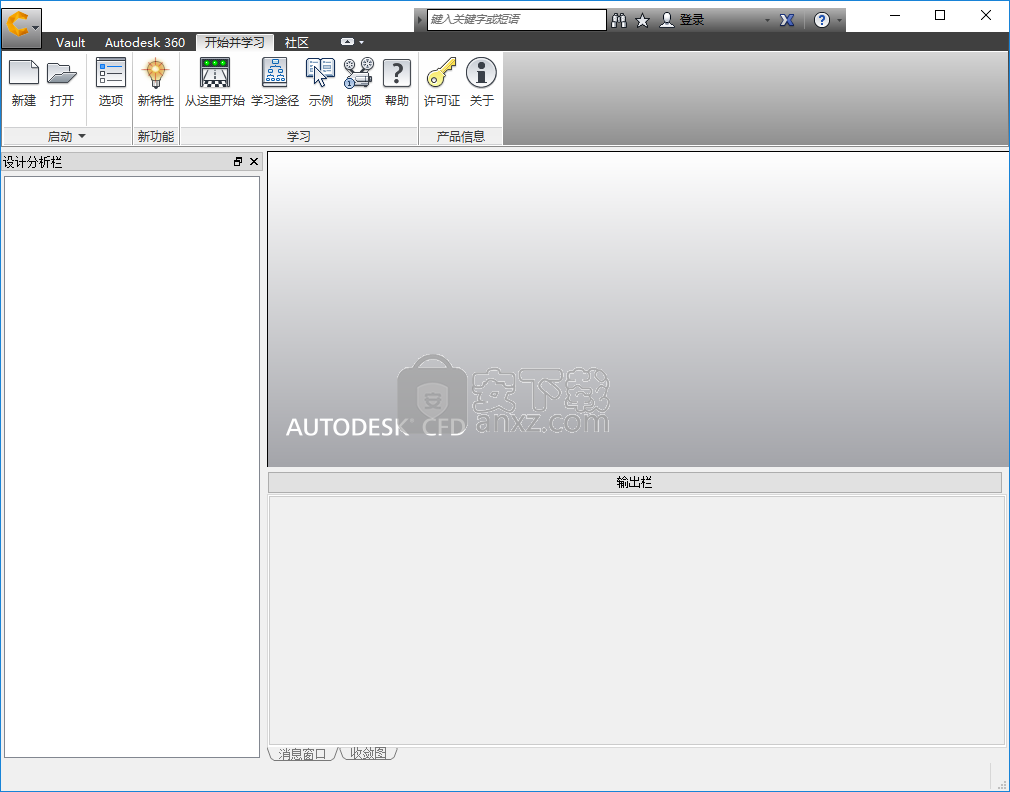1010x792 pixels.
Task: Open the 学习途径 learning path icon
Action: 275,73
